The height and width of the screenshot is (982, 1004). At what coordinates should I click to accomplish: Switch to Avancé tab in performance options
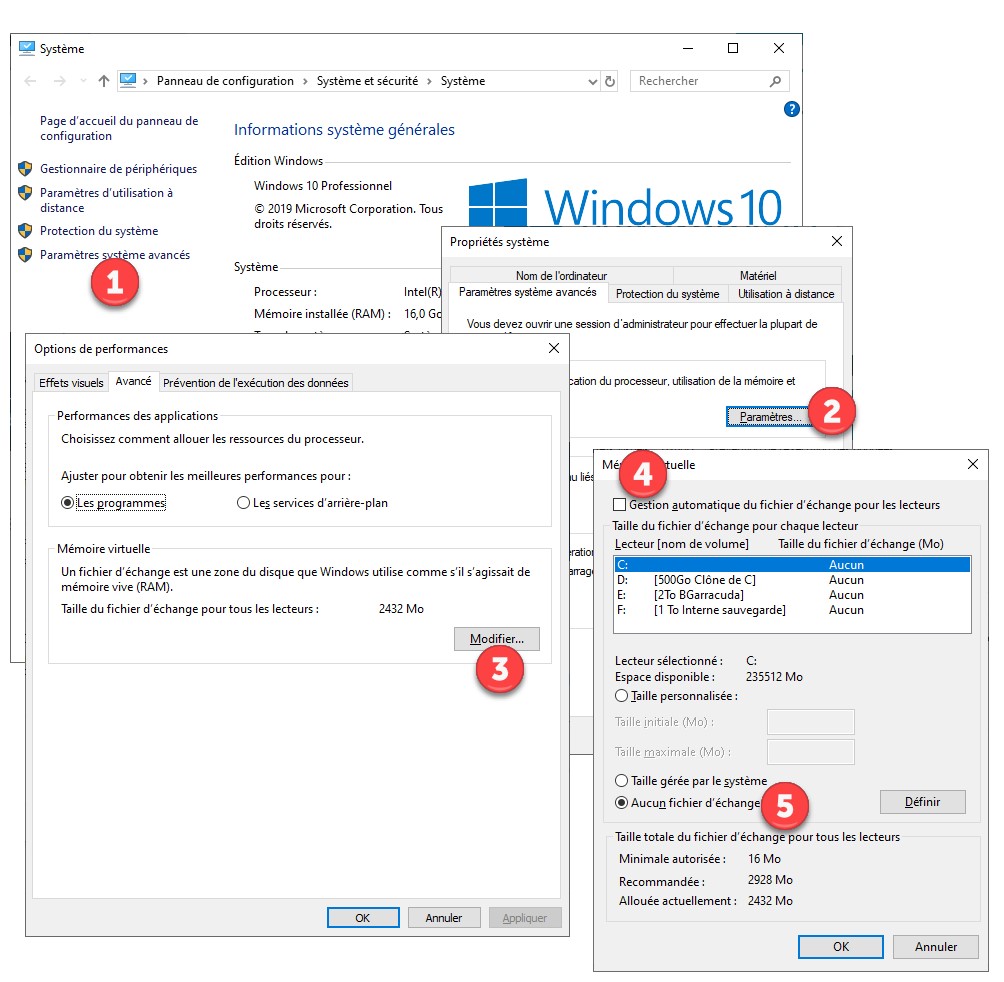[133, 382]
